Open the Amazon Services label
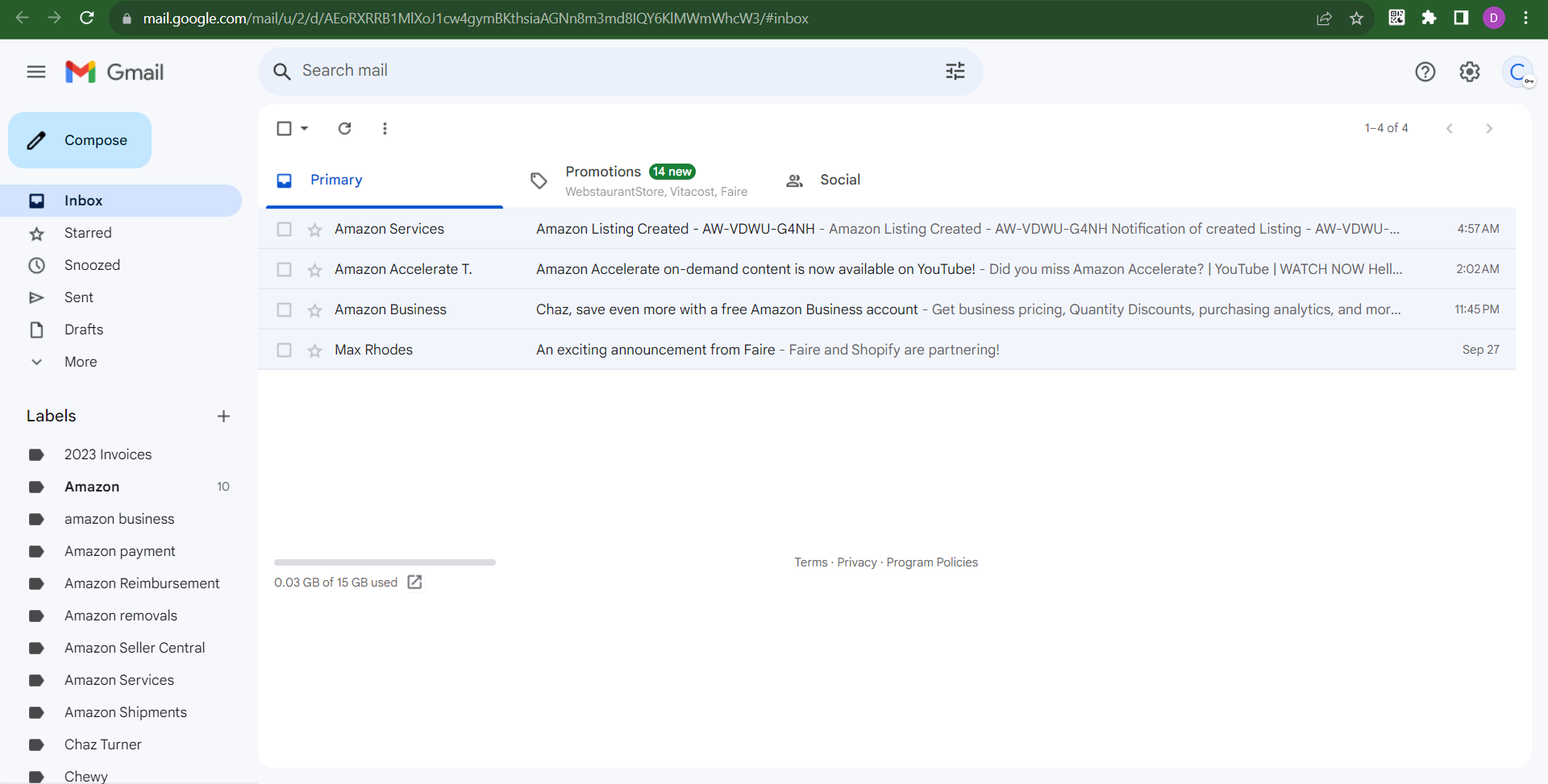 point(121,680)
